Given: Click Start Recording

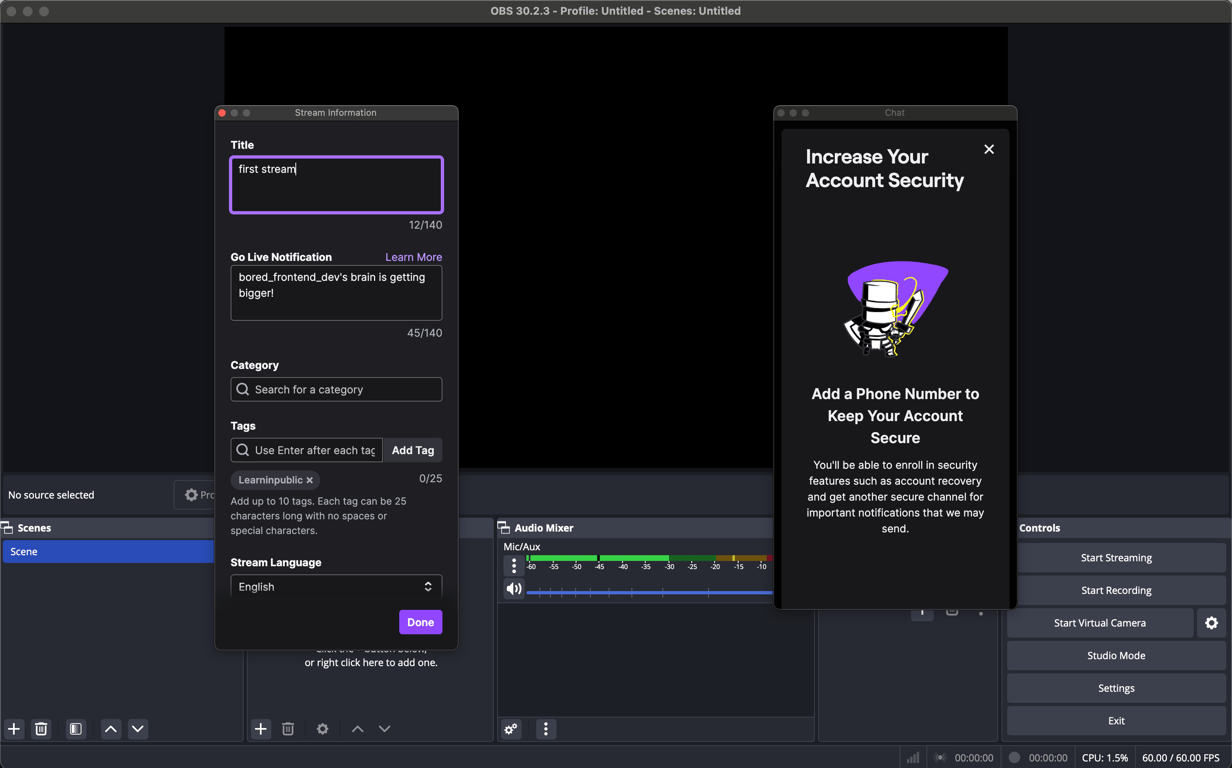Looking at the screenshot, I should coord(1116,590).
